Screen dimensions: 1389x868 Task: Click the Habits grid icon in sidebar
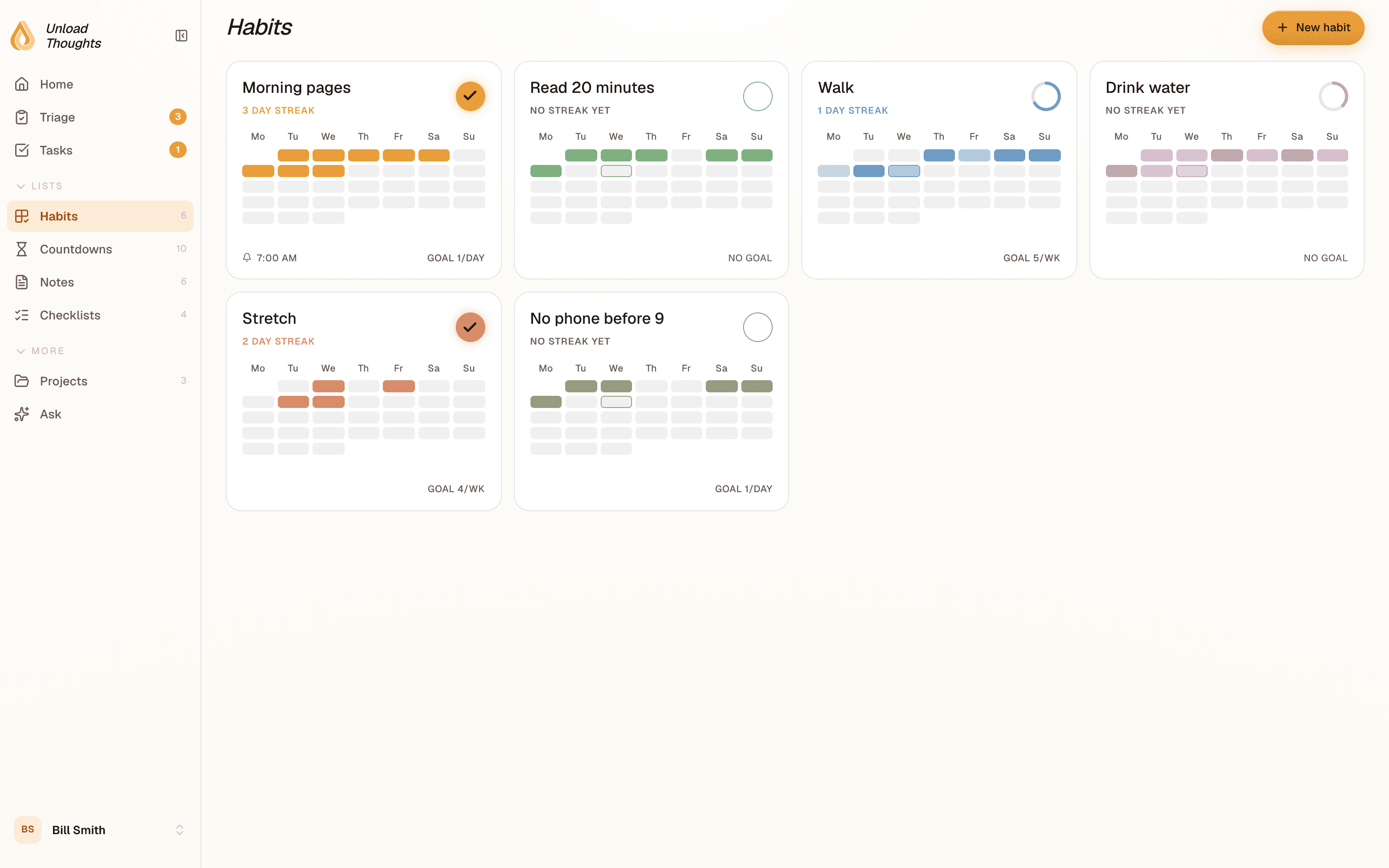[22, 217]
